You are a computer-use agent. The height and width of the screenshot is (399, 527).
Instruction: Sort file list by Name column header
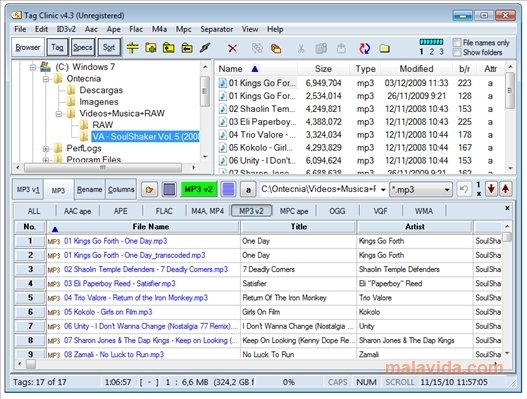(x=230, y=69)
